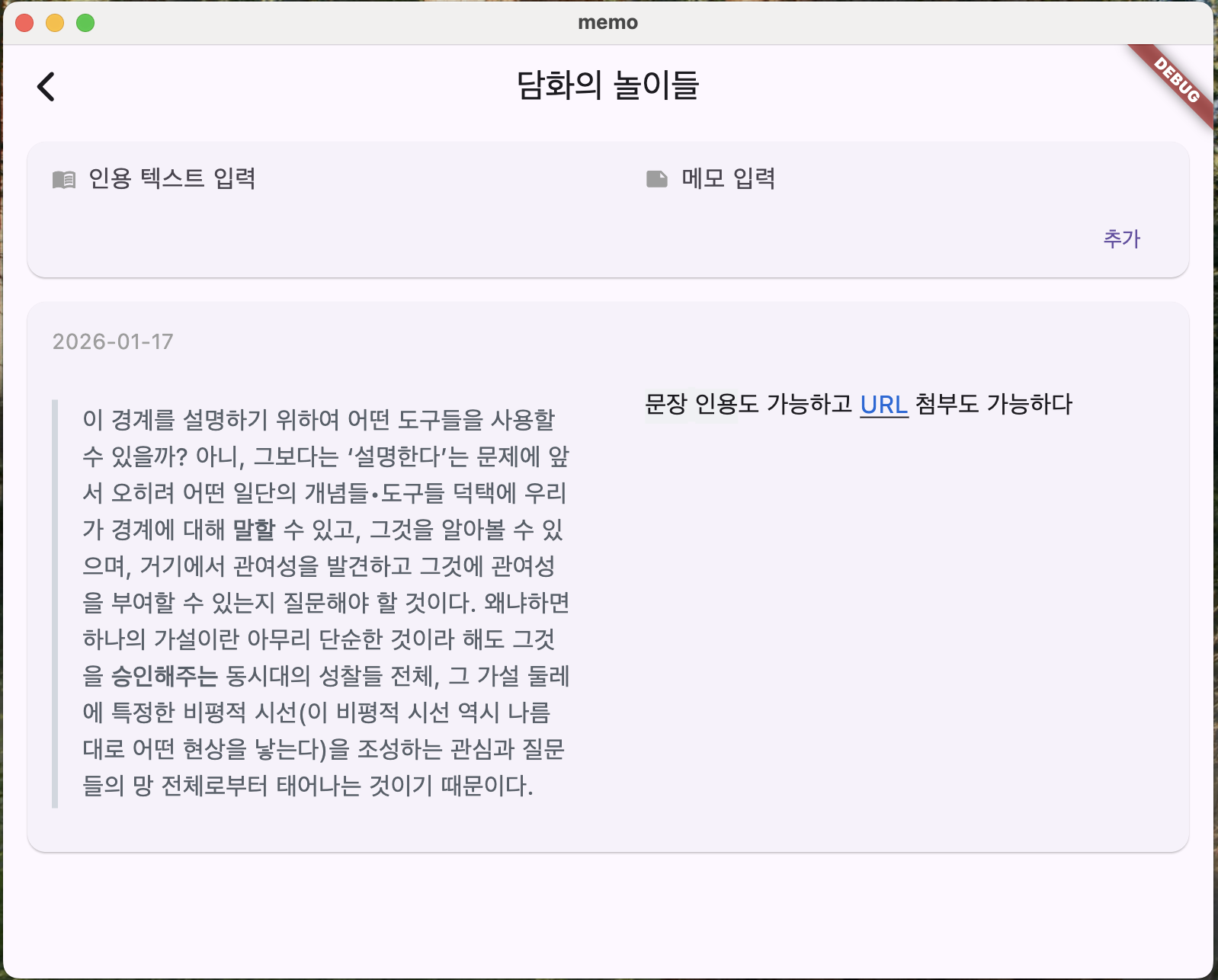The width and height of the screenshot is (1218, 980).
Task: Focus the 메모 입력 text field
Action: 915,179
